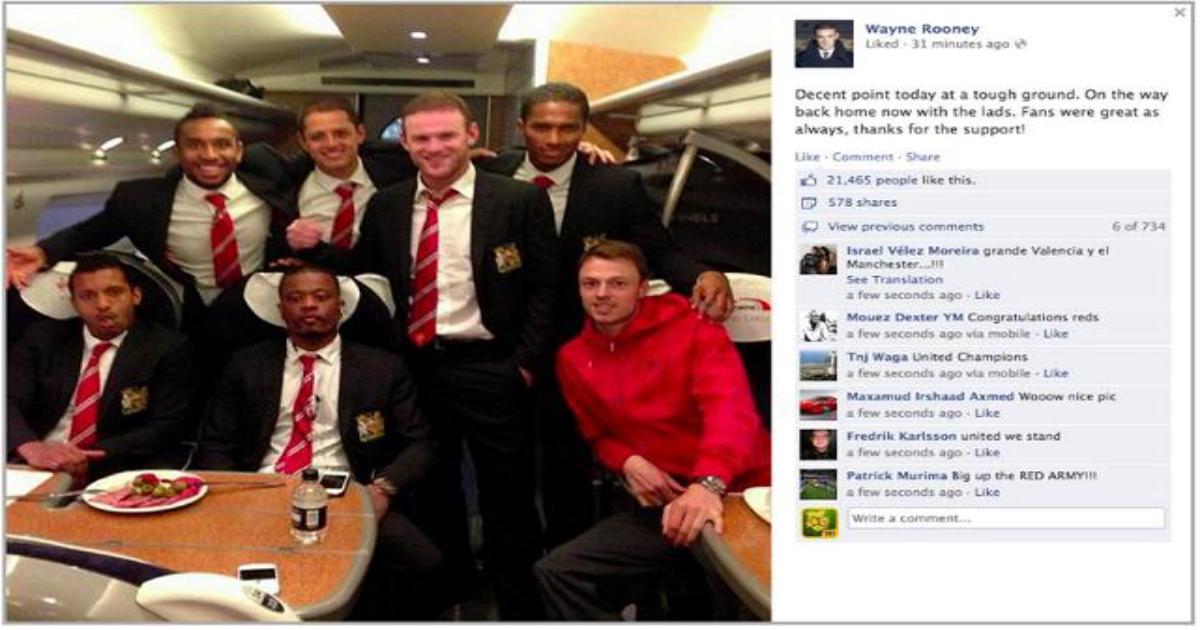Open Israel Vélez Moreira's avatar
1200x630 pixels.
click(818, 259)
